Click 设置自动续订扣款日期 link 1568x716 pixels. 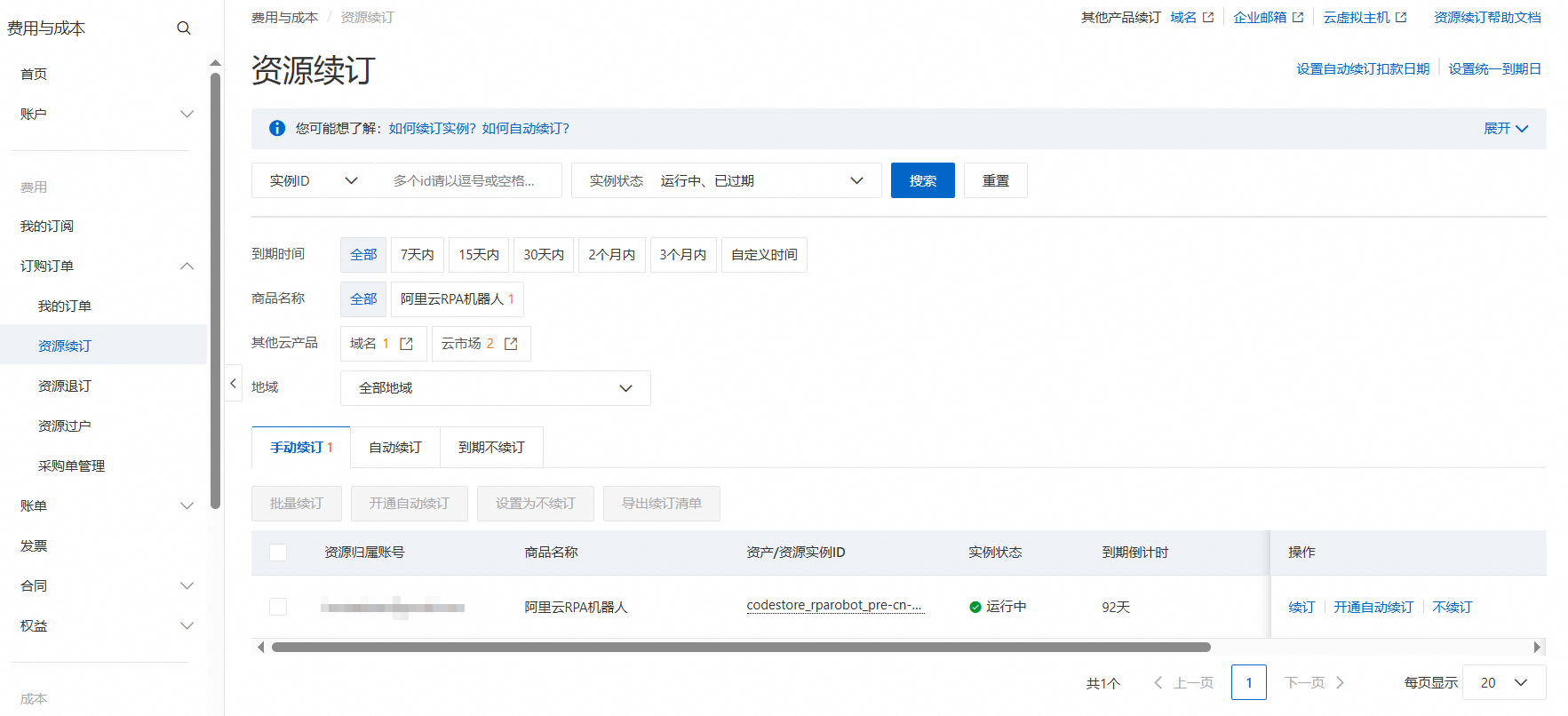[1363, 69]
